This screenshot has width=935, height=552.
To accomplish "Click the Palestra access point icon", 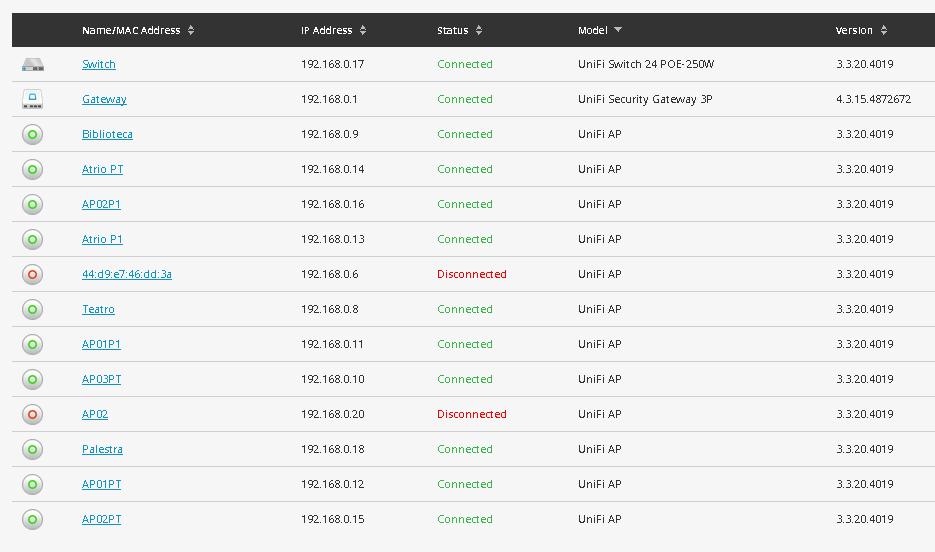I will (33, 449).
